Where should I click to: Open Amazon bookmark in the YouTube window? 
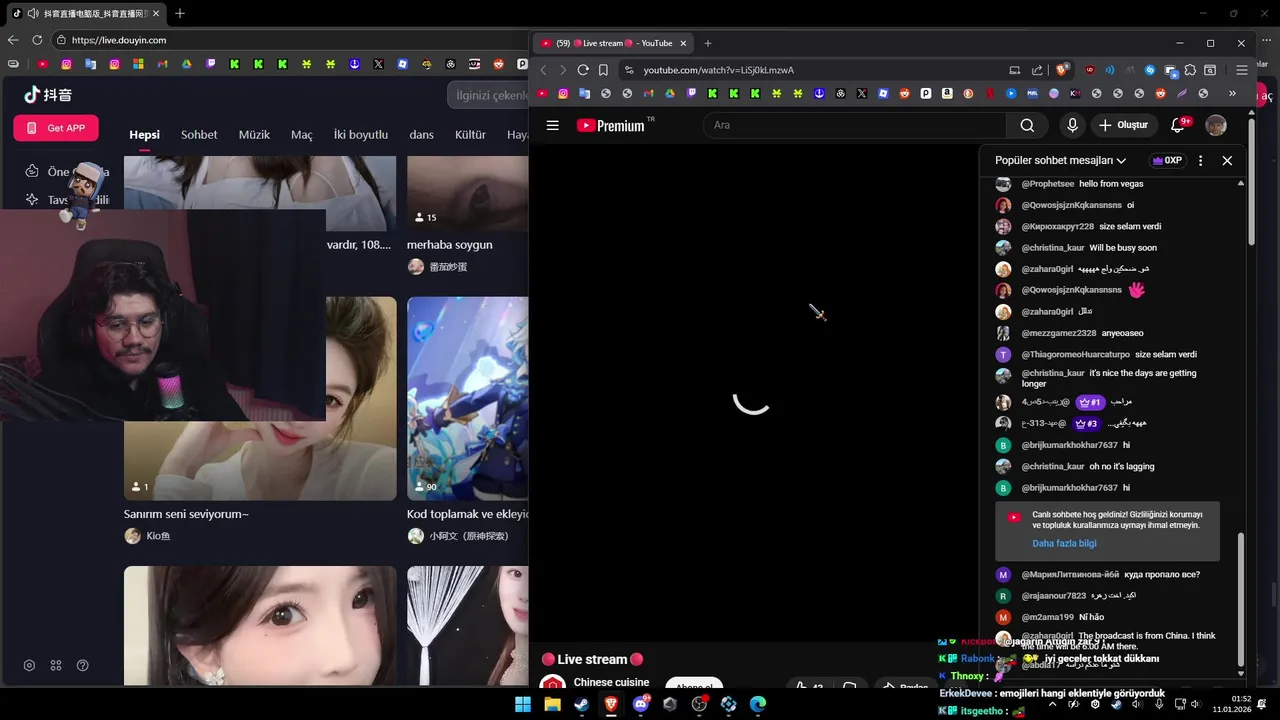pos(947,93)
